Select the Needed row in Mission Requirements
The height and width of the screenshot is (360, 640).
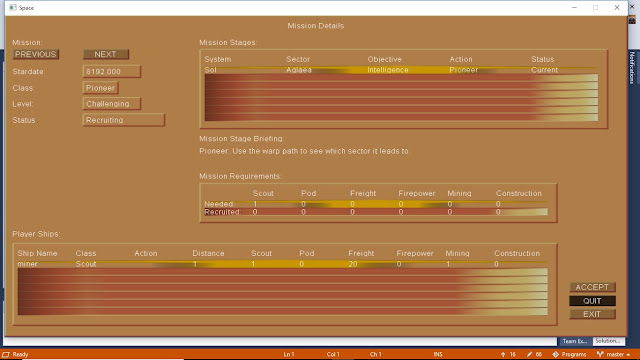point(376,204)
